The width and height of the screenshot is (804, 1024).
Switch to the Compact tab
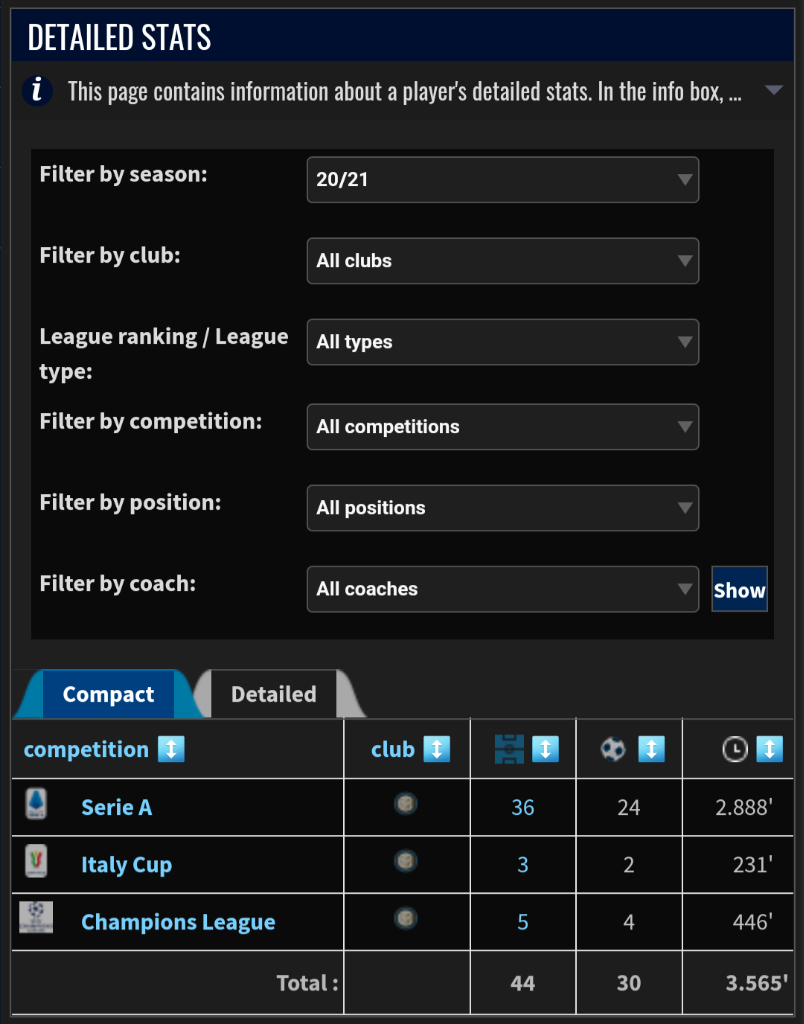[108, 694]
